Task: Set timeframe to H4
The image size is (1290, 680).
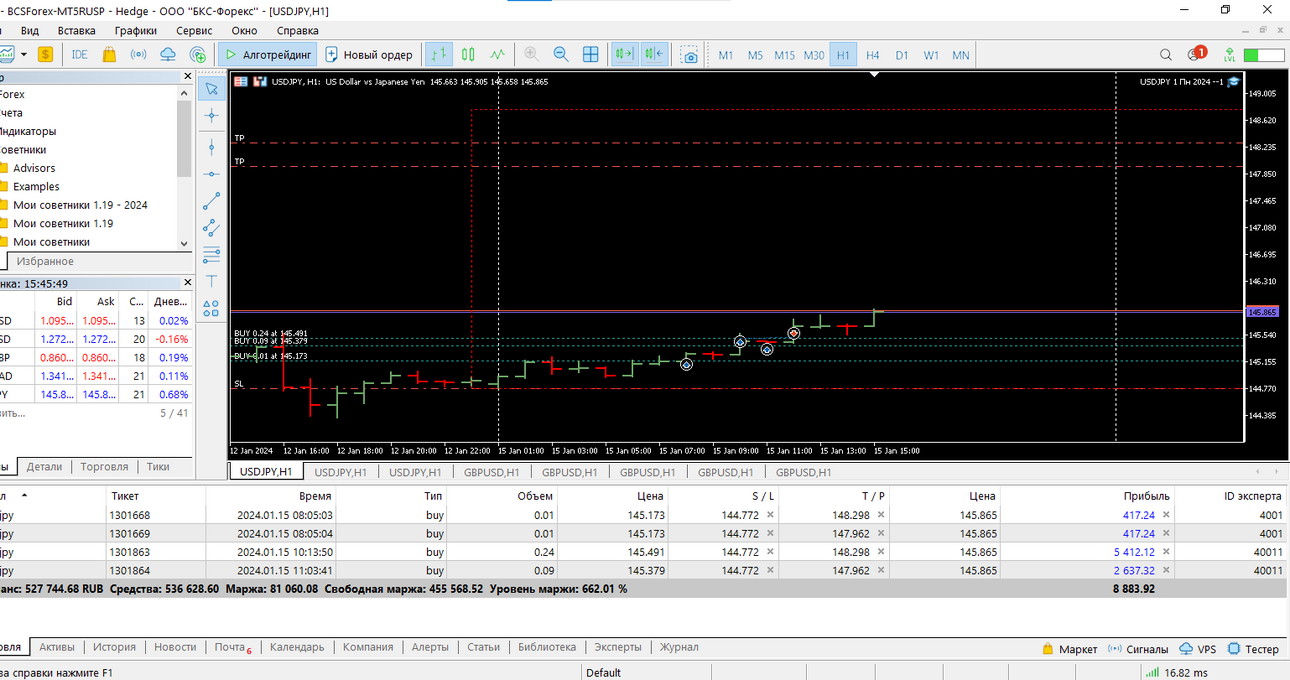Action: tap(873, 55)
